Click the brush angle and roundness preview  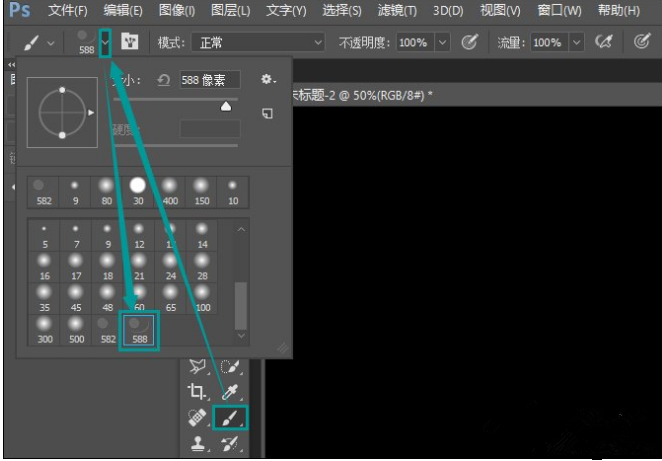[x=62, y=112]
